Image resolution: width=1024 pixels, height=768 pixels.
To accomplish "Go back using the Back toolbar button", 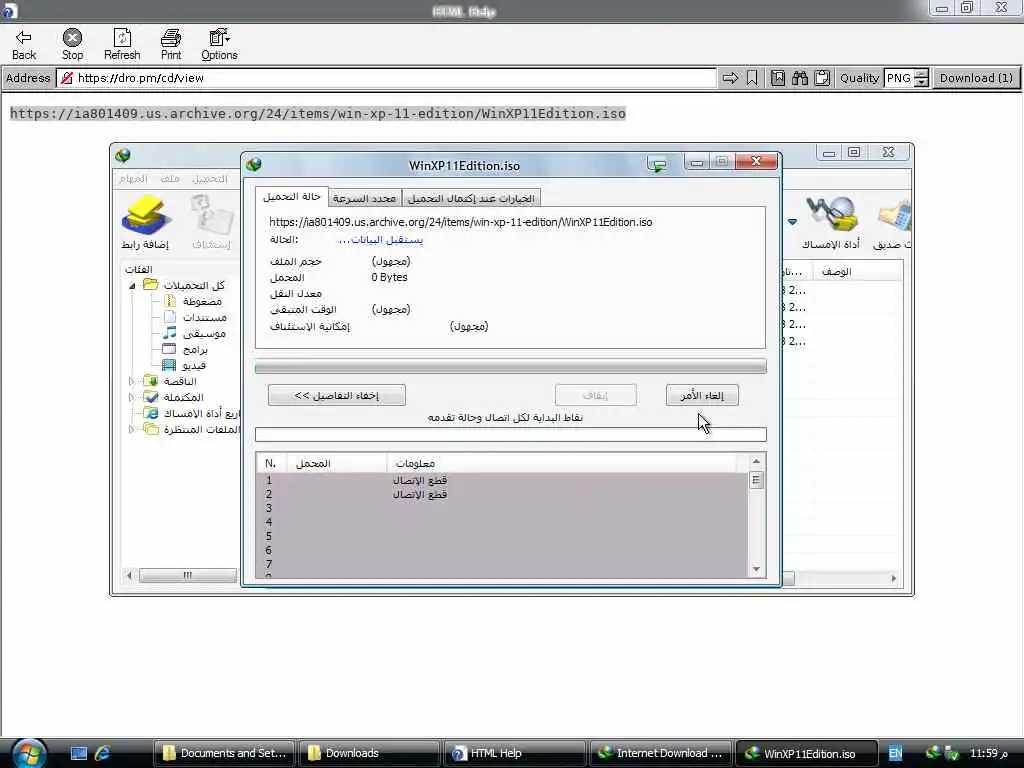I will (24, 44).
